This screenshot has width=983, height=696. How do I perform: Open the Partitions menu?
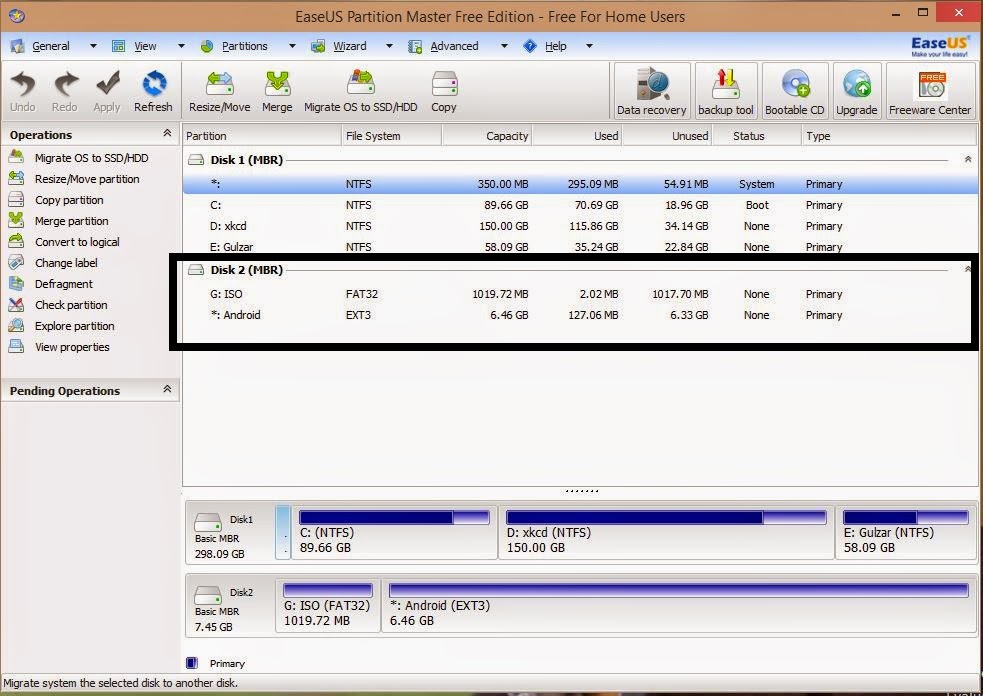(244, 46)
